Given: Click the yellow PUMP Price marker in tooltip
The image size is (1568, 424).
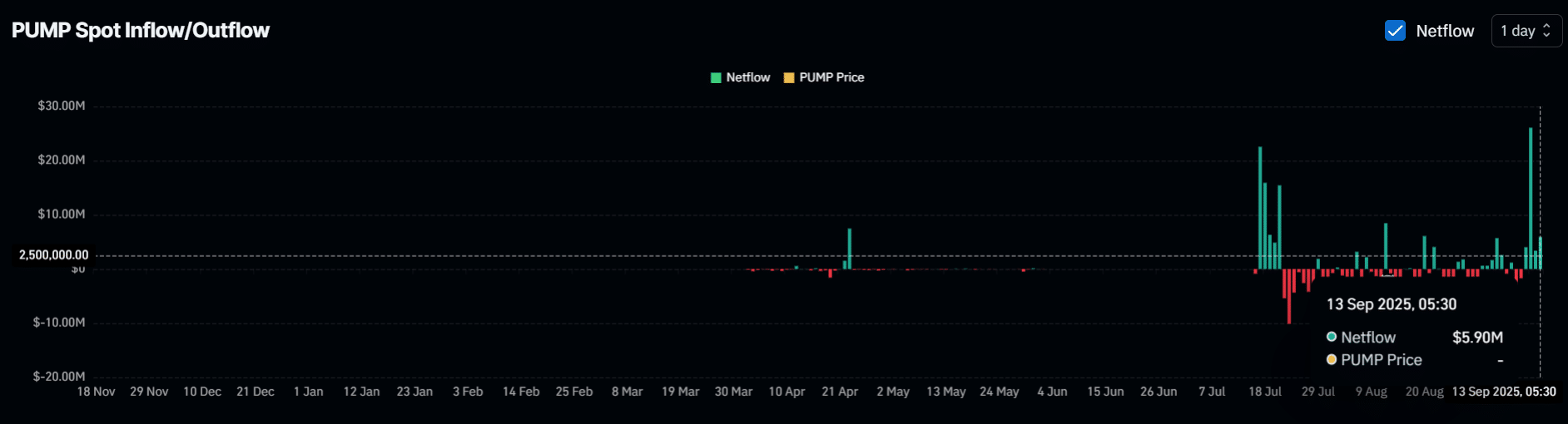Looking at the screenshot, I should coord(1332,359).
